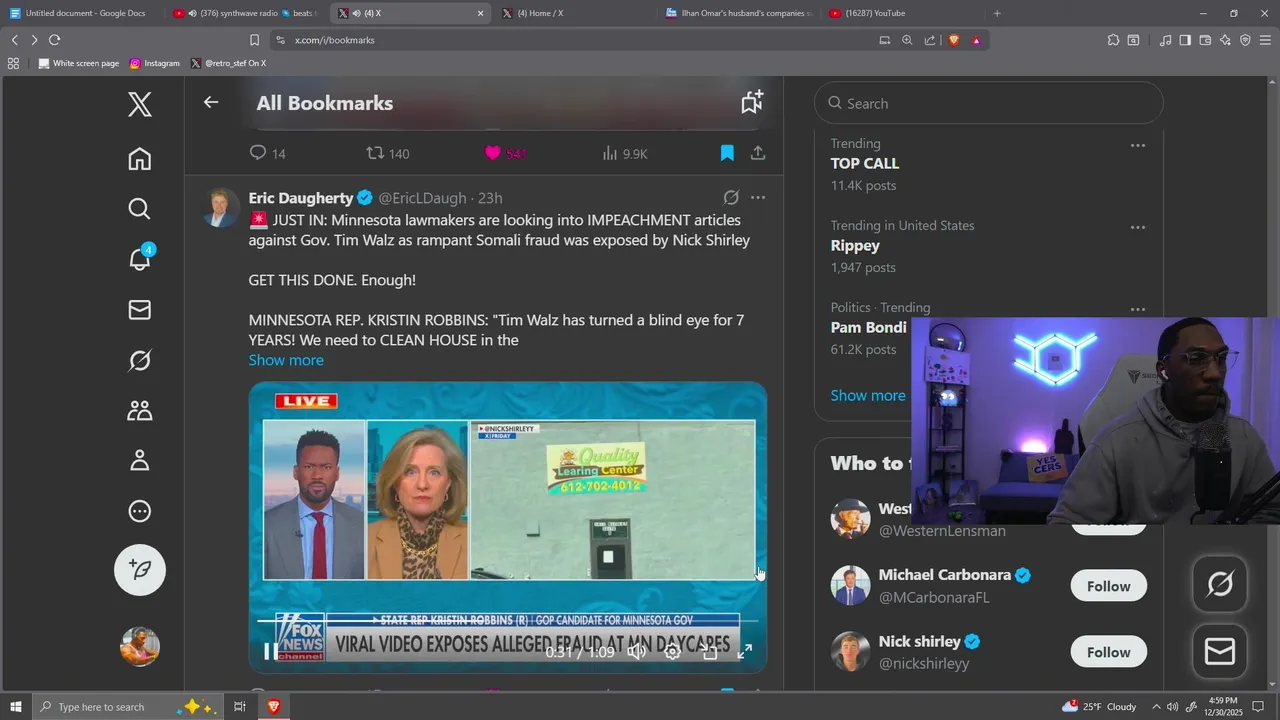Follow Nick shirley
The image size is (1280, 720).
[x=1108, y=652]
